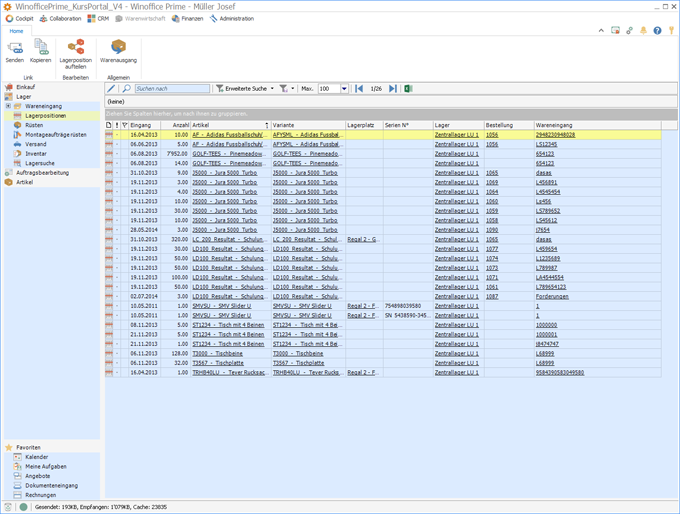Open Lagerplatz link in the TRHB40LU row
680x514 pixels.
pos(363,373)
